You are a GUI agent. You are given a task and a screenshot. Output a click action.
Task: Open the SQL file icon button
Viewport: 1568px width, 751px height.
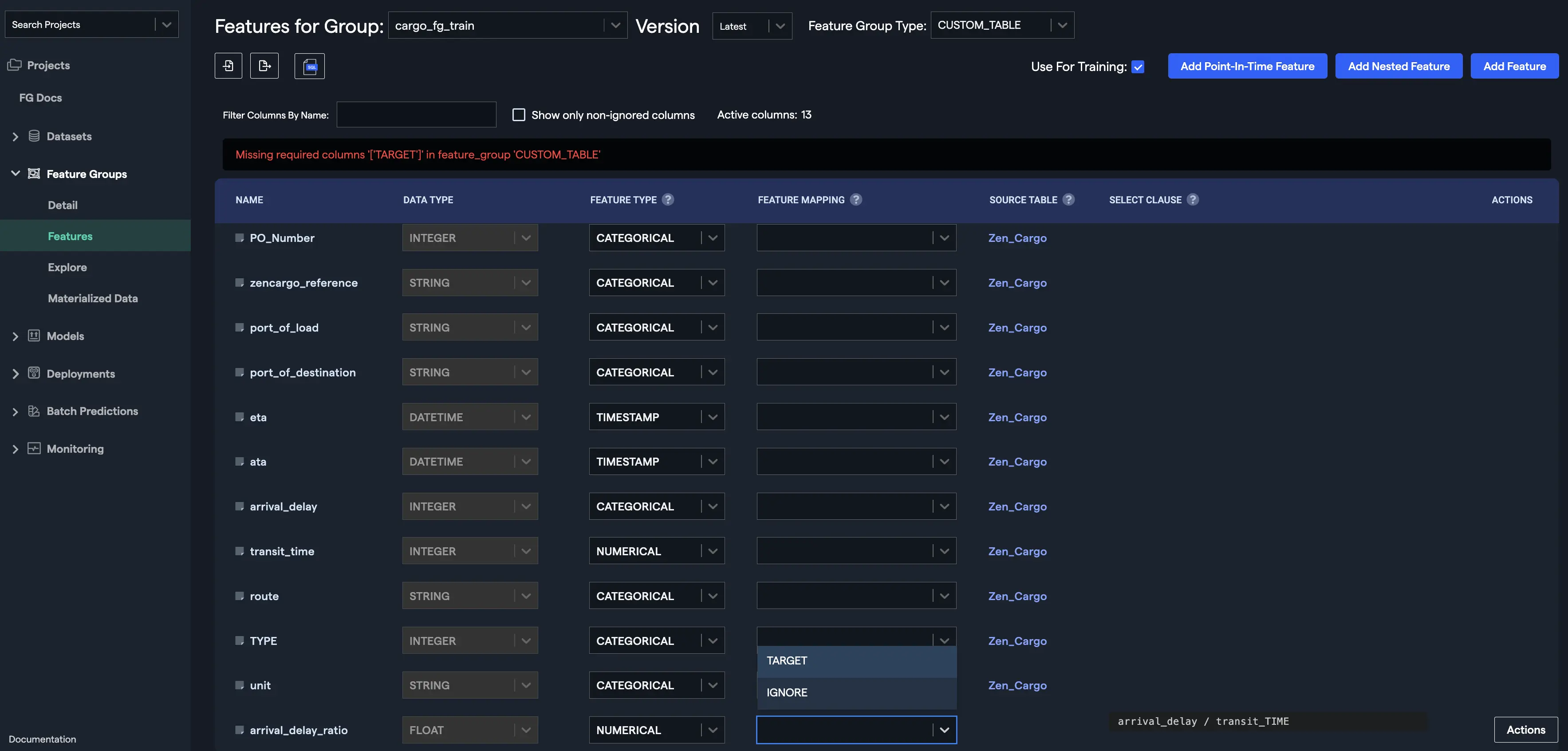tap(309, 66)
